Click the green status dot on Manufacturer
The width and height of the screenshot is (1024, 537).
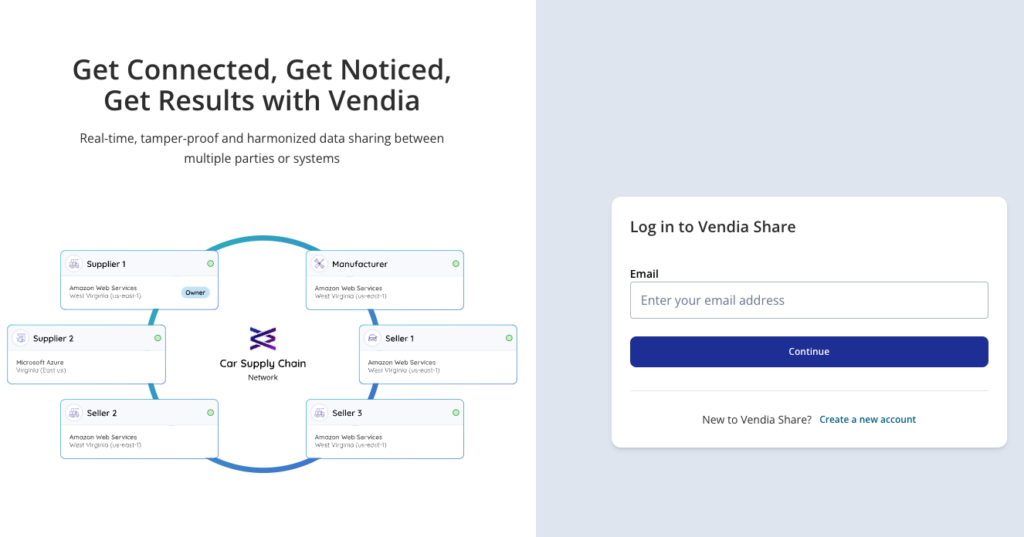click(456, 264)
